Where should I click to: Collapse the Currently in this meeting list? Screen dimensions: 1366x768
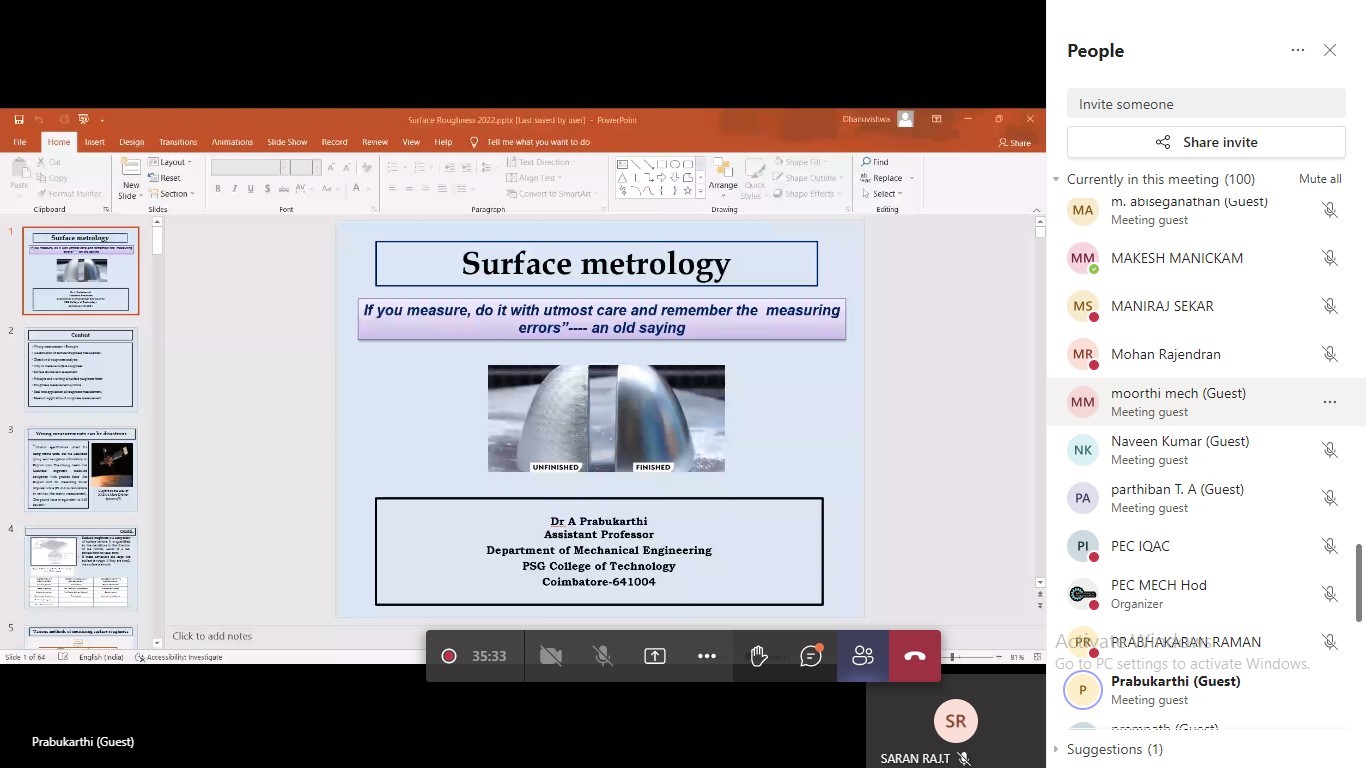coord(1057,179)
